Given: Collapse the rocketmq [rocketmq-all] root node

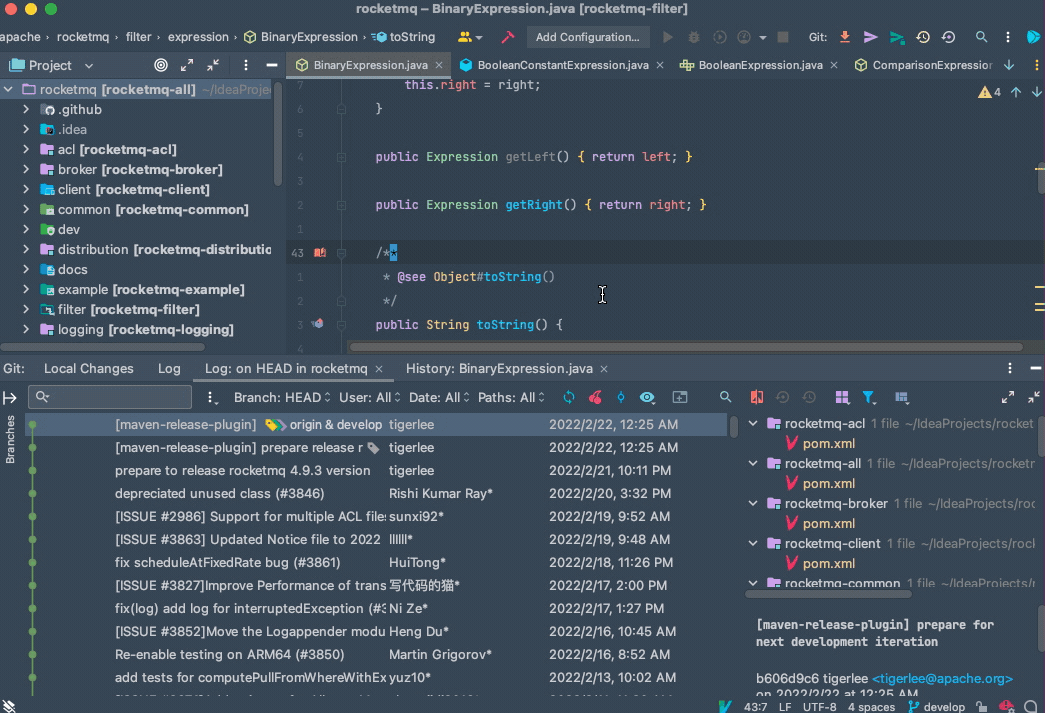Looking at the screenshot, I should (x=8, y=89).
